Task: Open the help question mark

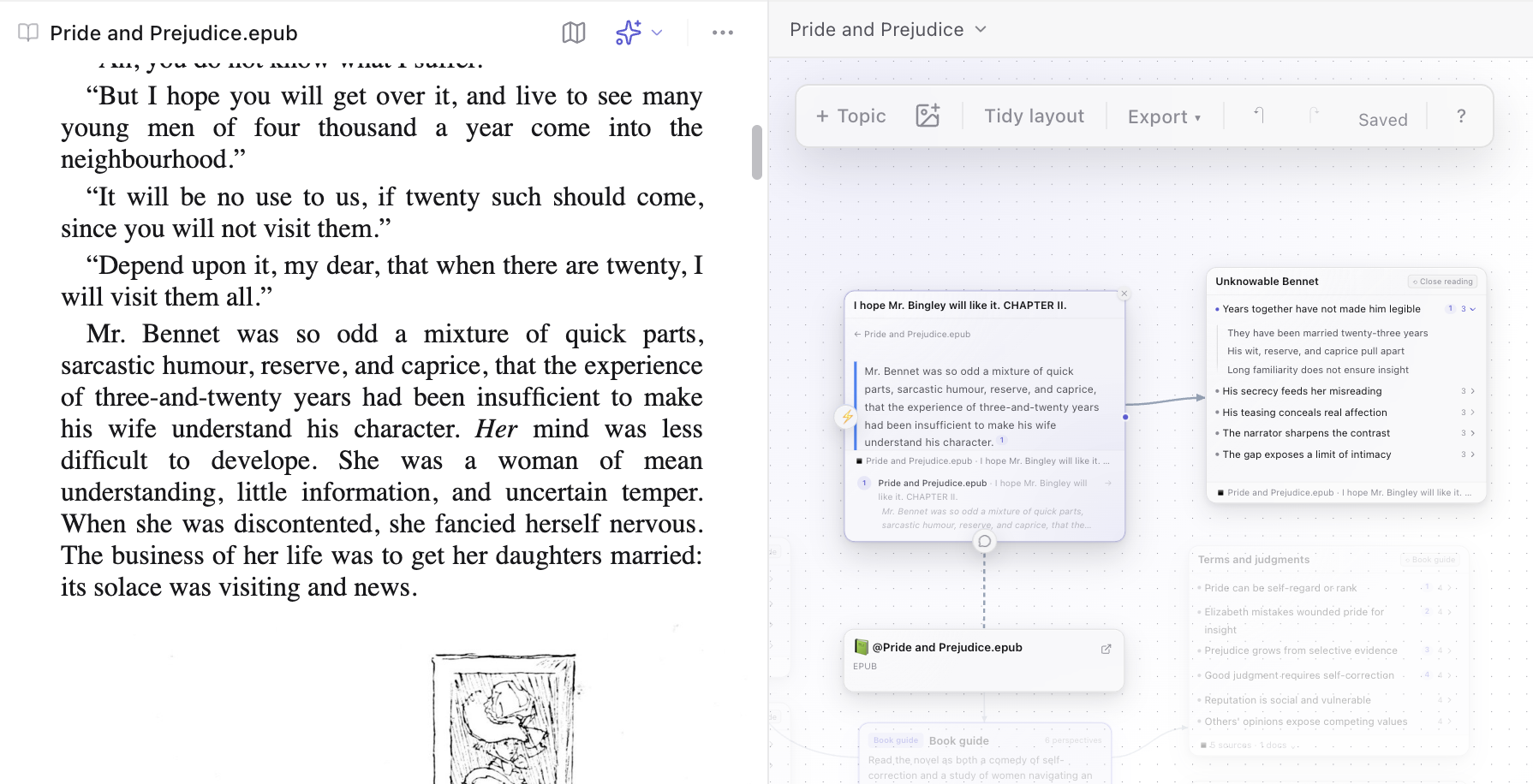Action: (1461, 116)
